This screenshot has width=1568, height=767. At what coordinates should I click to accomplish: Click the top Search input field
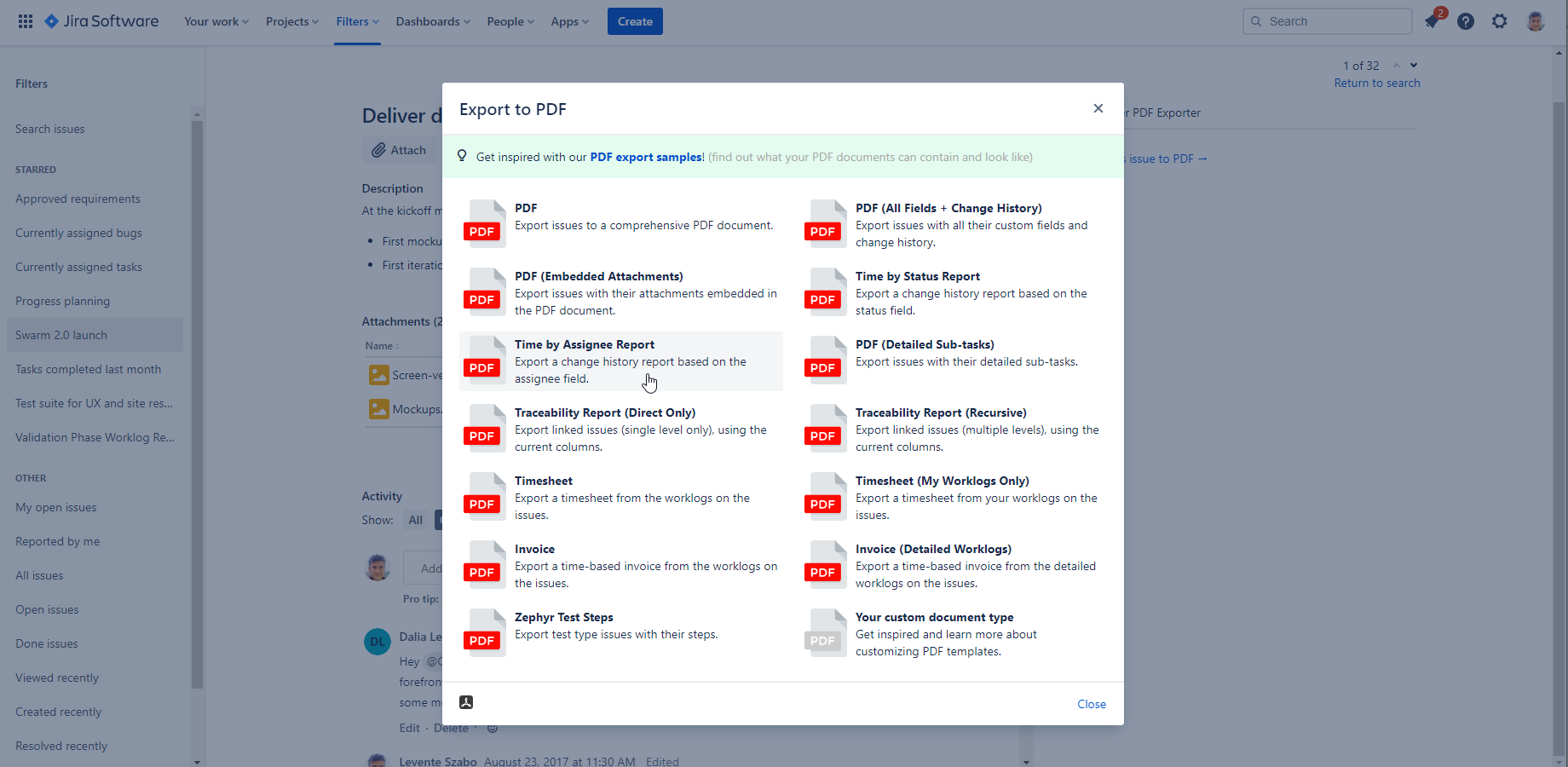click(x=1327, y=21)
